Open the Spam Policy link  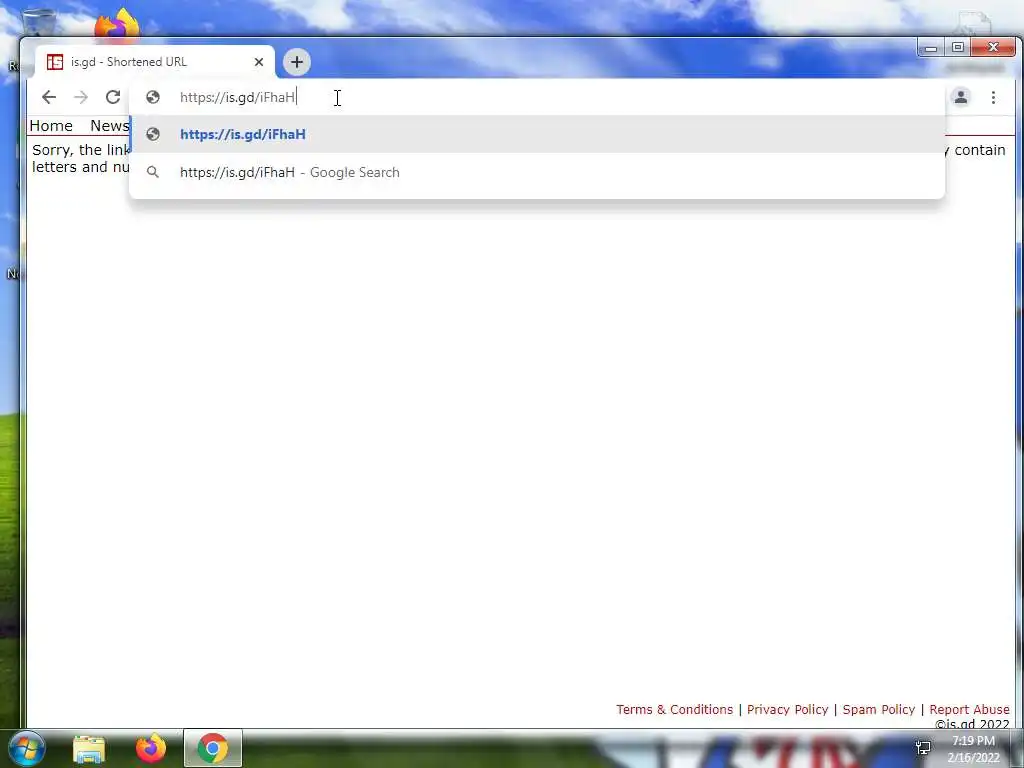pyautogui.click(x=878, y=710)
